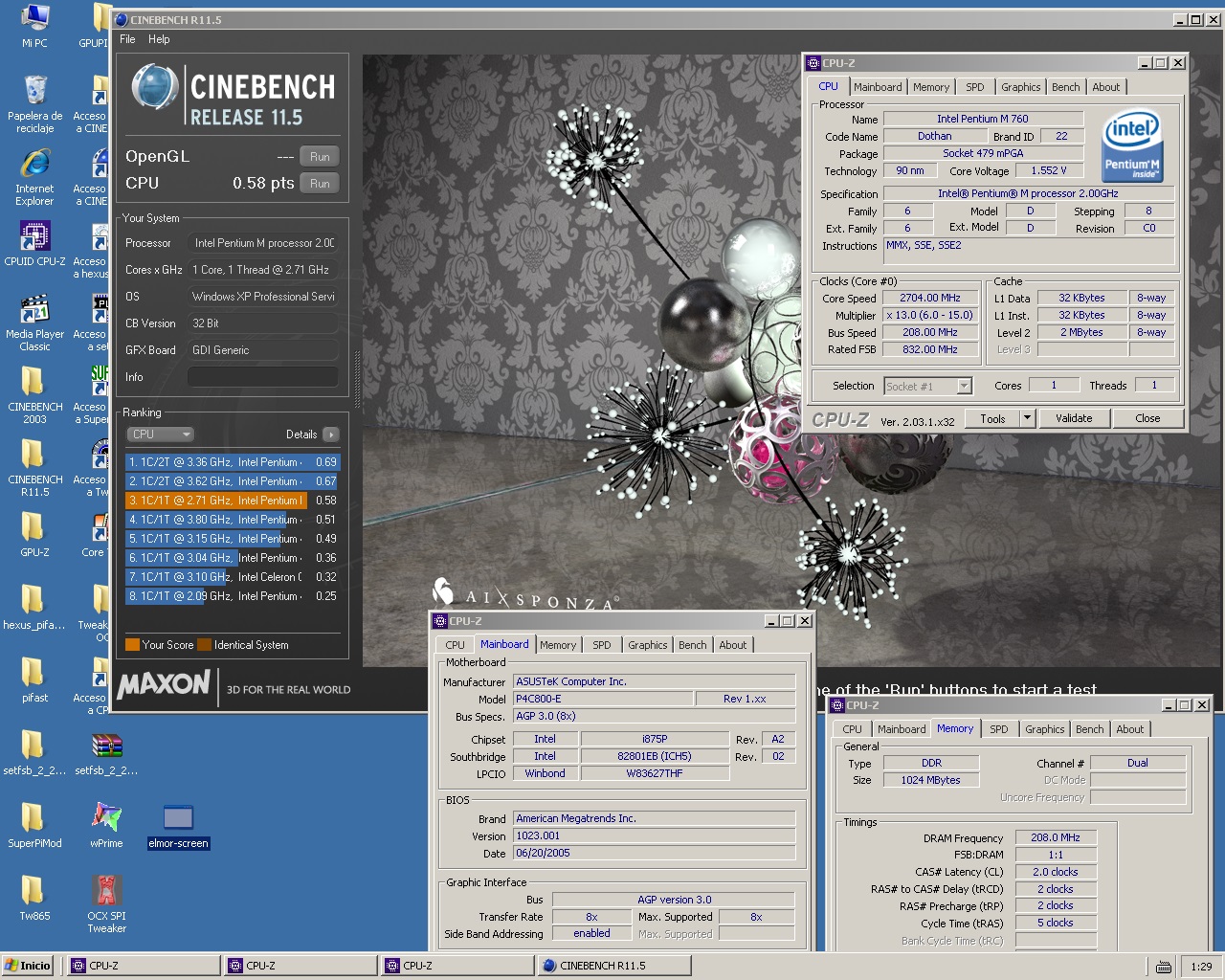Open GPU-Z folder on desktop
The image size is (1225, 980).
click(34, 534)
